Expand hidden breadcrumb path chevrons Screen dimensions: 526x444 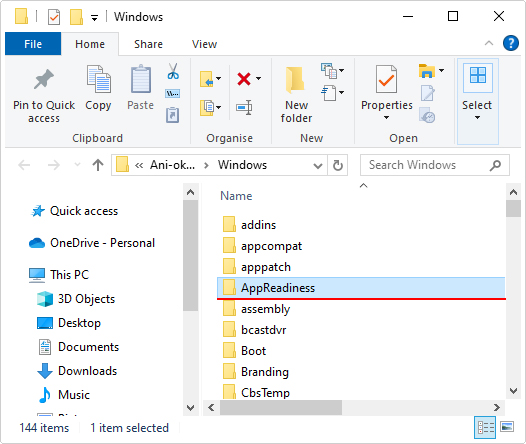pyautogui.click(x=139, y=165)
